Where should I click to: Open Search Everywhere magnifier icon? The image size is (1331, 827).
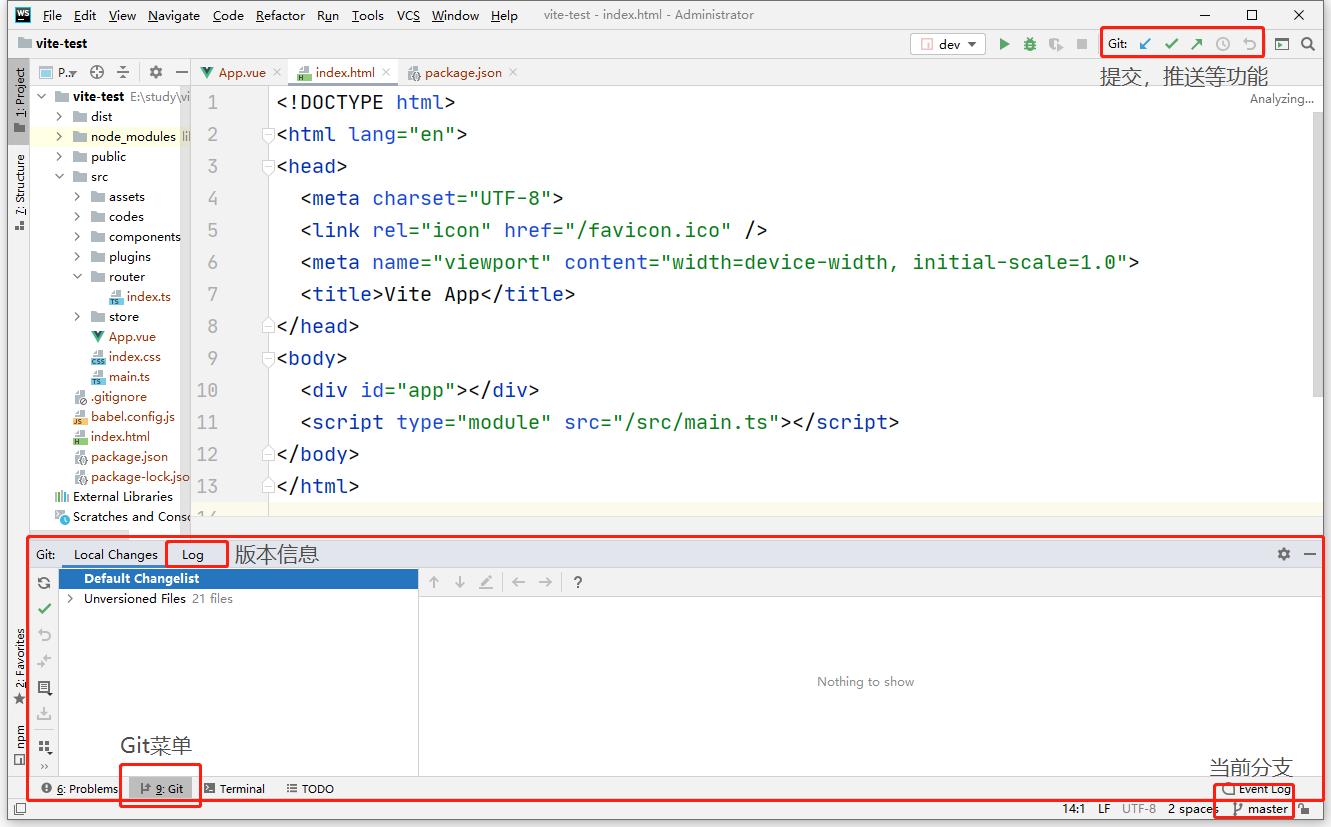tap(1308, 44)
